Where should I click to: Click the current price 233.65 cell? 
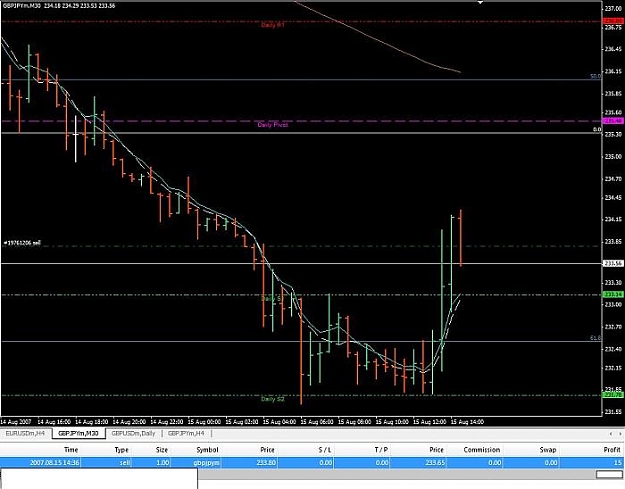pos(435,463)
